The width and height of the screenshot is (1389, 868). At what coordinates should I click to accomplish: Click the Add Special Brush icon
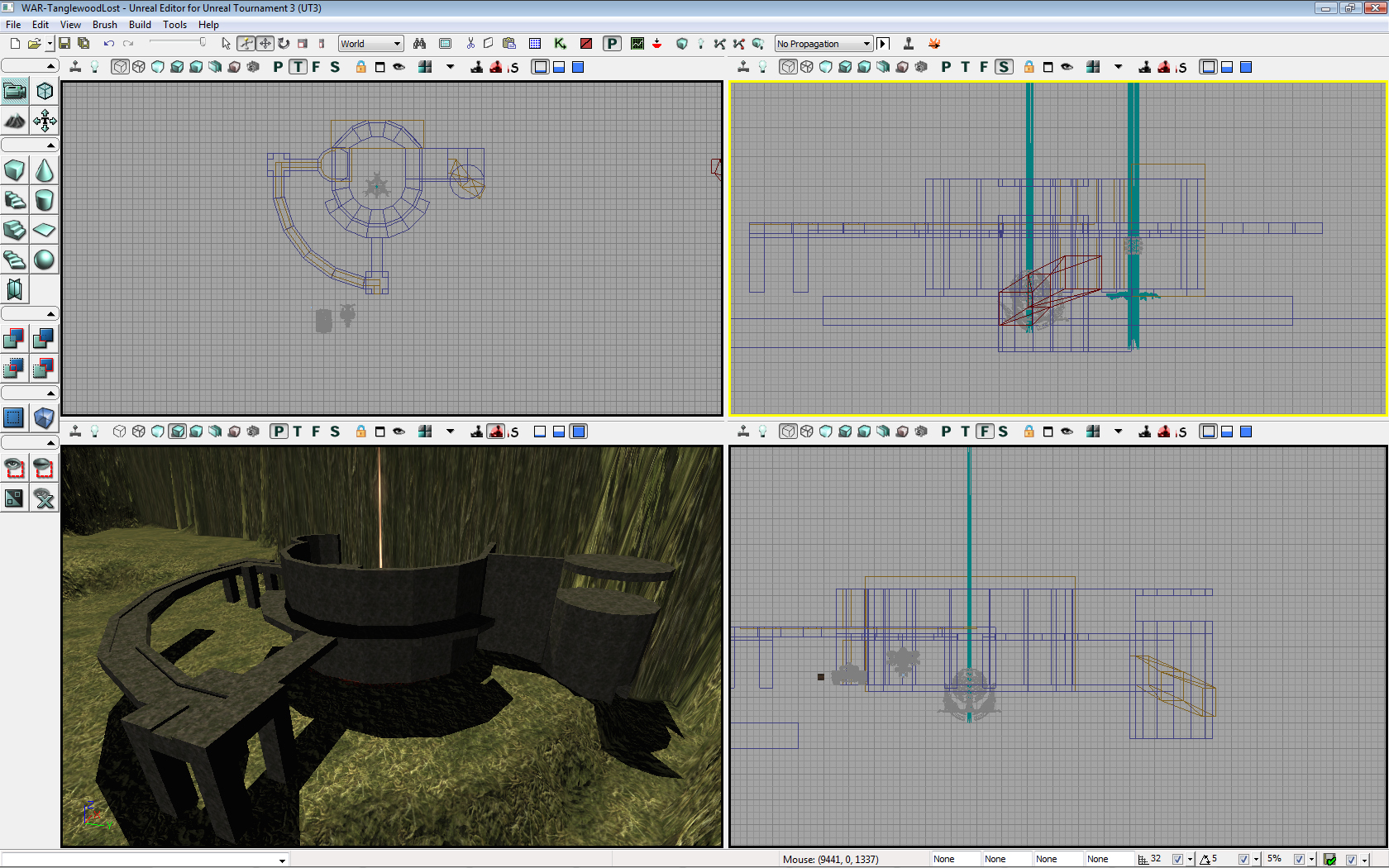click(x=15, y=417)
